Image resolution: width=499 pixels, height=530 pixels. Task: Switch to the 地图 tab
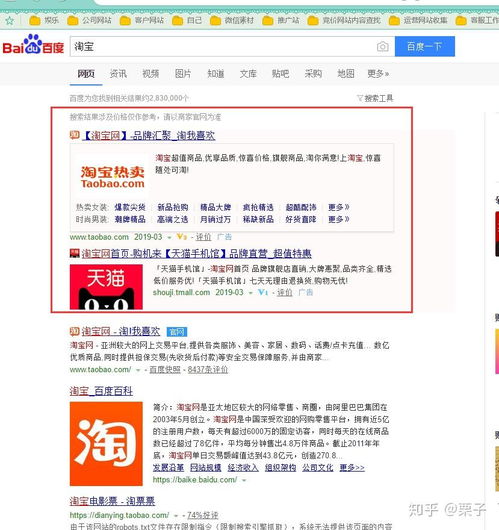point(346,74)
